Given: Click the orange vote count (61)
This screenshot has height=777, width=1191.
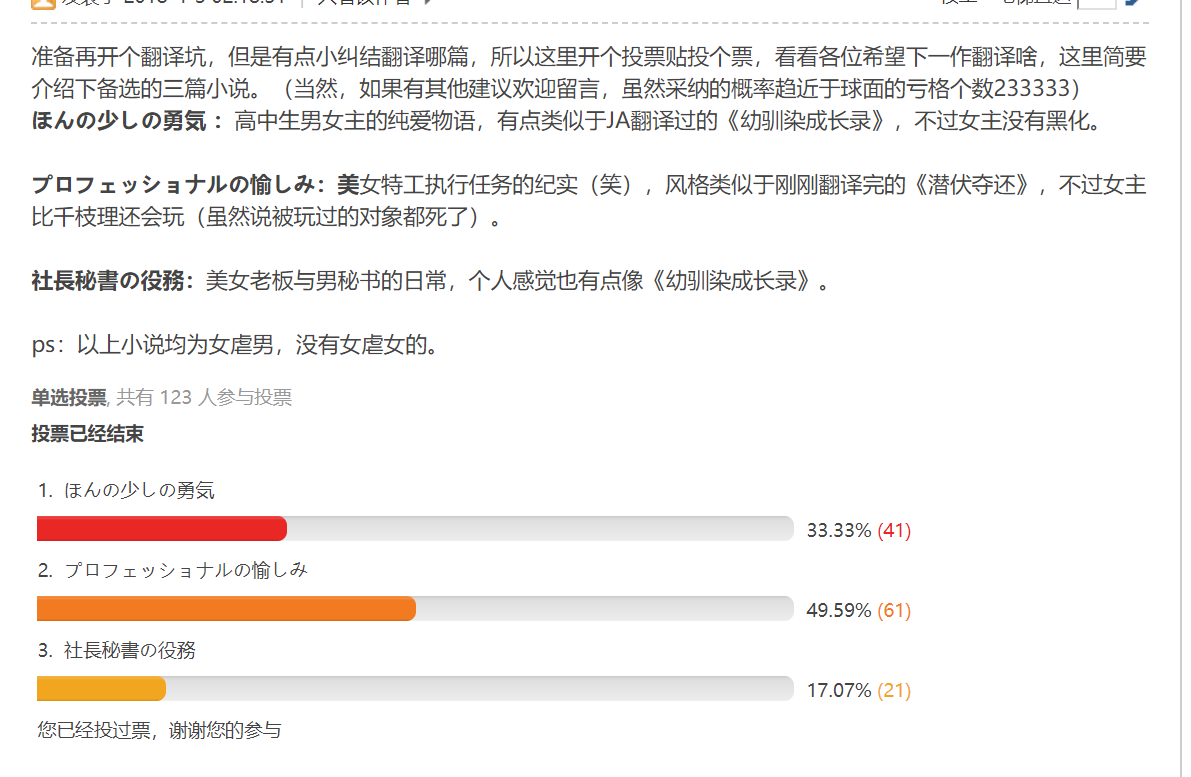Looking at the screenshot, I should 894,611.
